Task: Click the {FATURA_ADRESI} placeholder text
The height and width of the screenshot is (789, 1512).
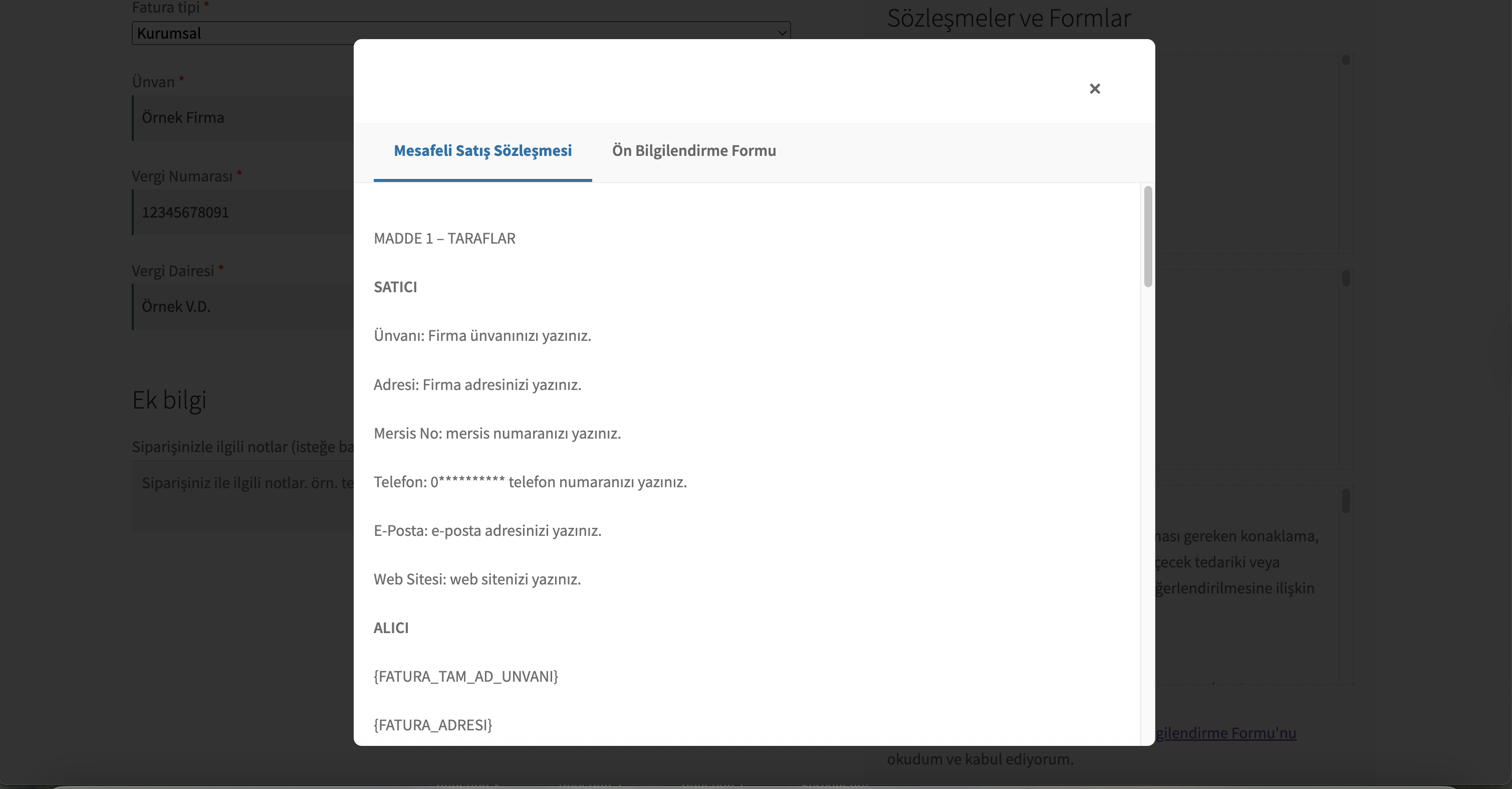Action: point(432,725)
